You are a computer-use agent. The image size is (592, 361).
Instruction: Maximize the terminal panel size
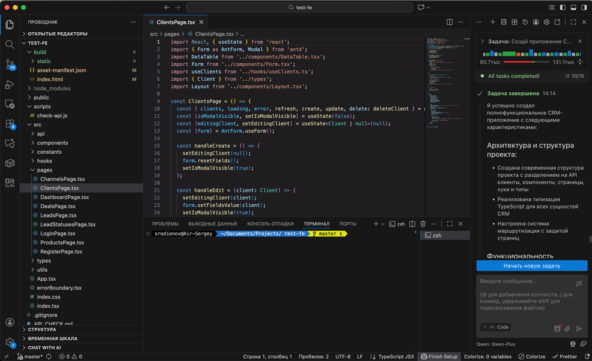point(449,224)
